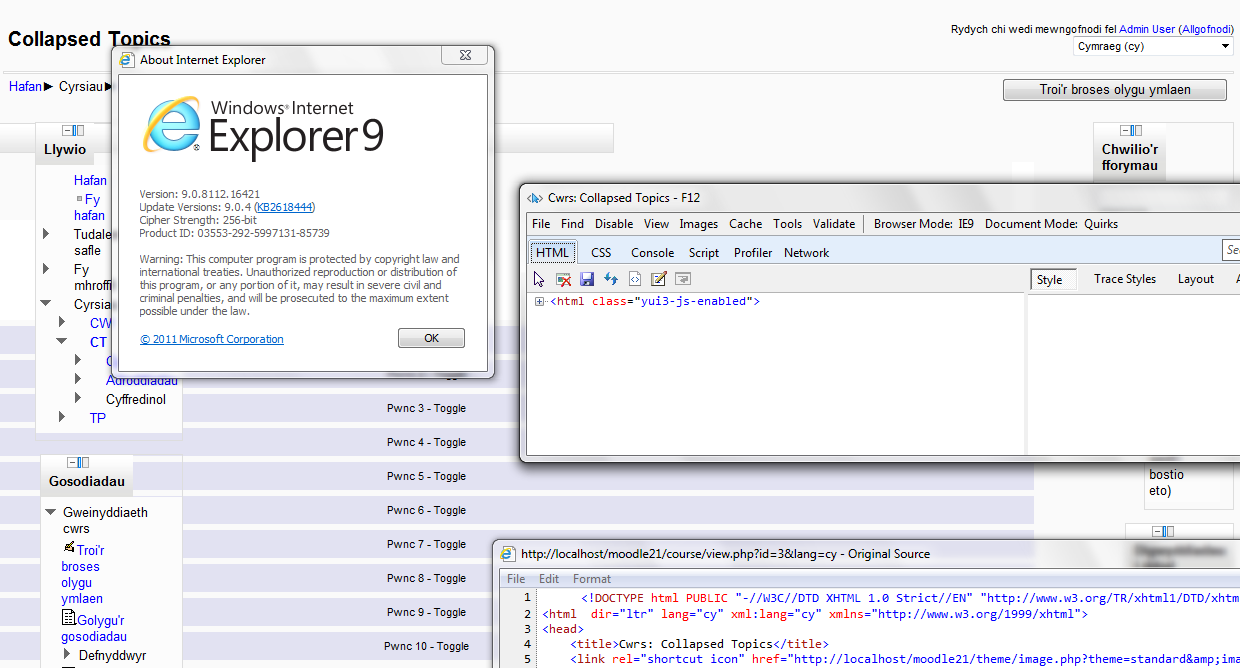Open the Document Mode: Quirks menu

(1052, 224)
